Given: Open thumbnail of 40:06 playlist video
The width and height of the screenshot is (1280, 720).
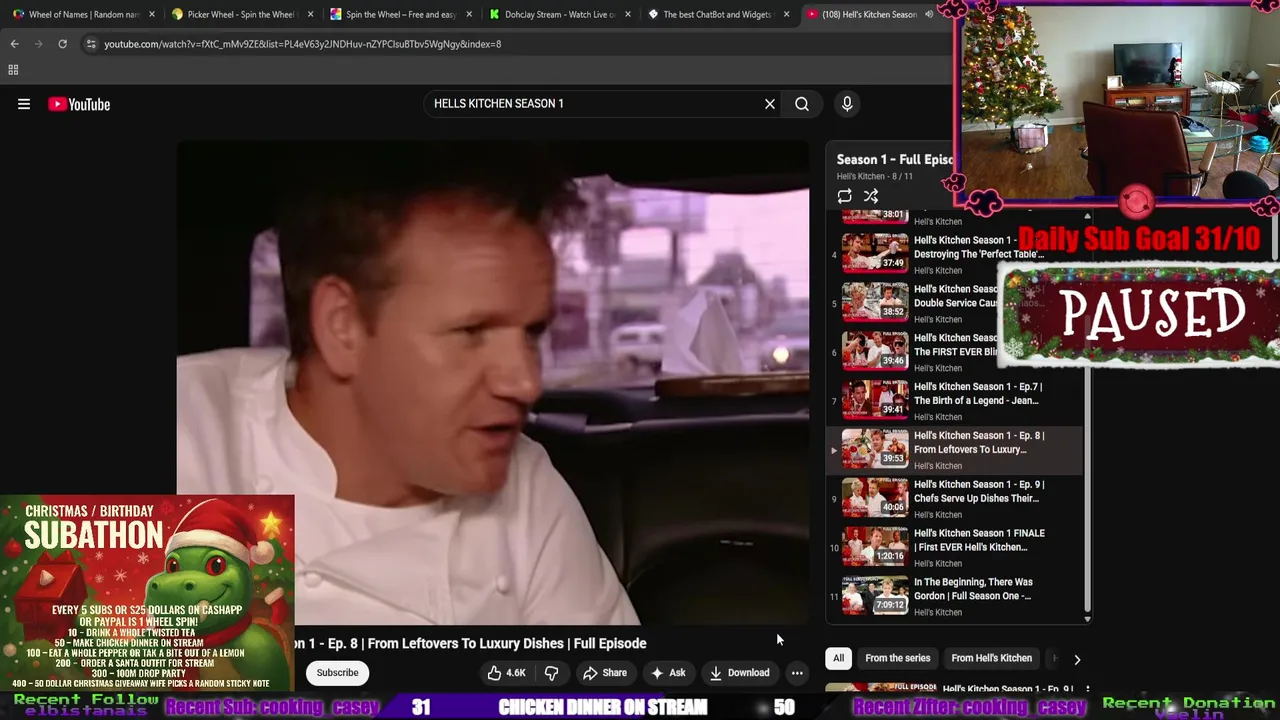Looking at the screenshot, I should 875,498.
